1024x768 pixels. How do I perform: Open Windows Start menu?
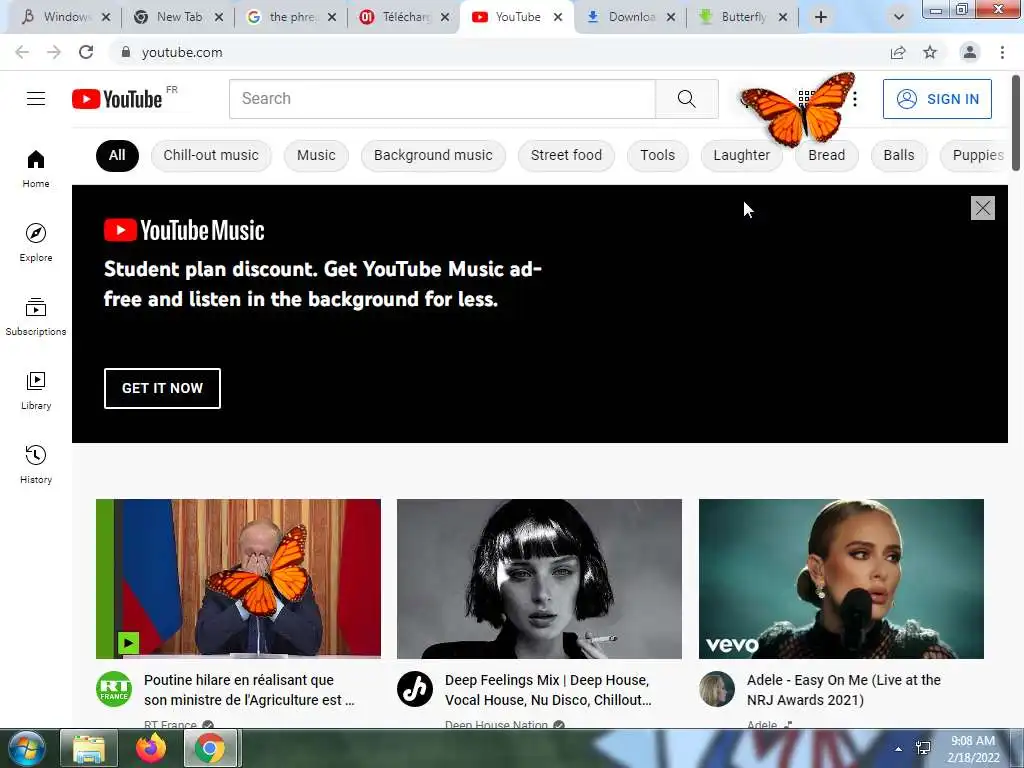click(x=27, y=748)
